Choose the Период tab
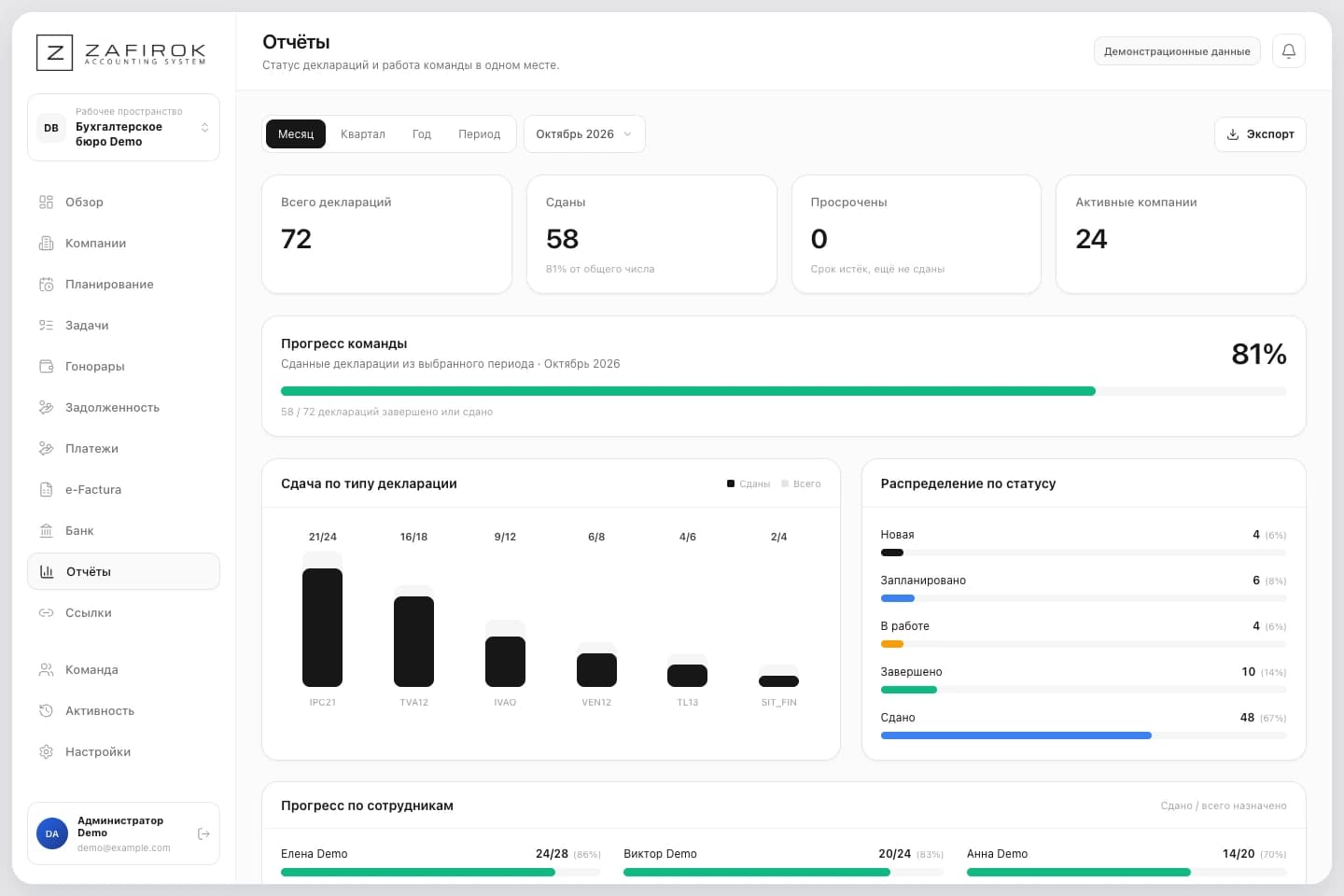The width and height of the screenshot is (1344, 896). tap(480, 133)
